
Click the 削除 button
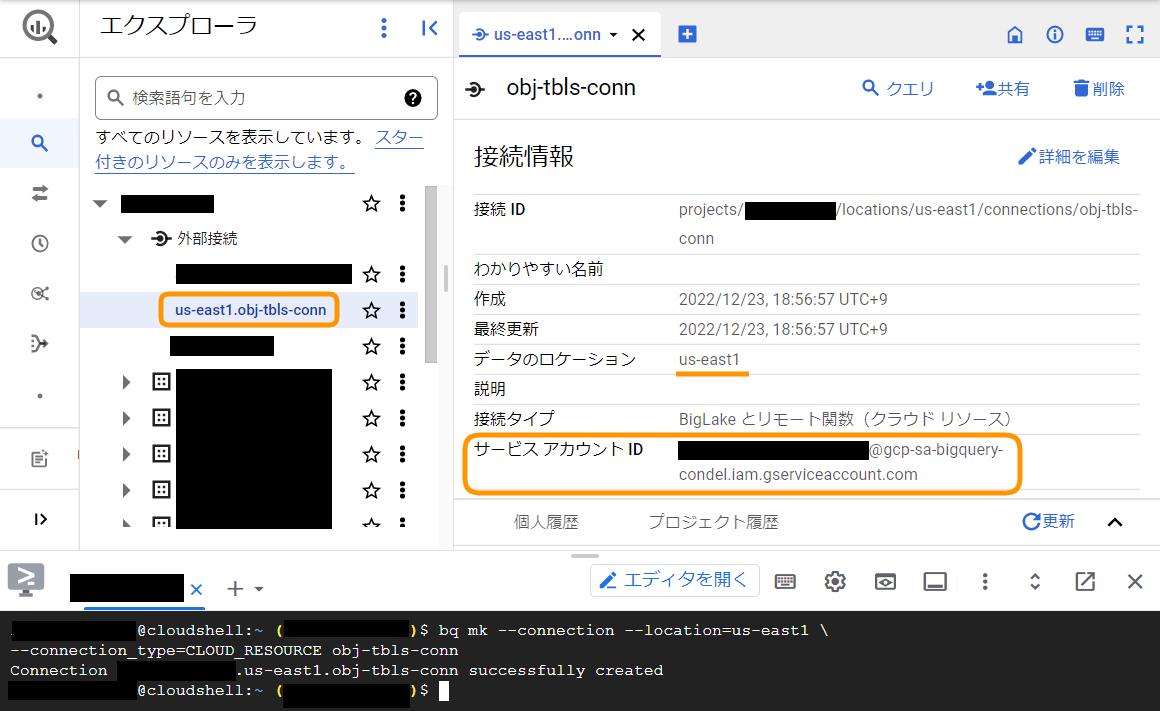(1099, 89)
